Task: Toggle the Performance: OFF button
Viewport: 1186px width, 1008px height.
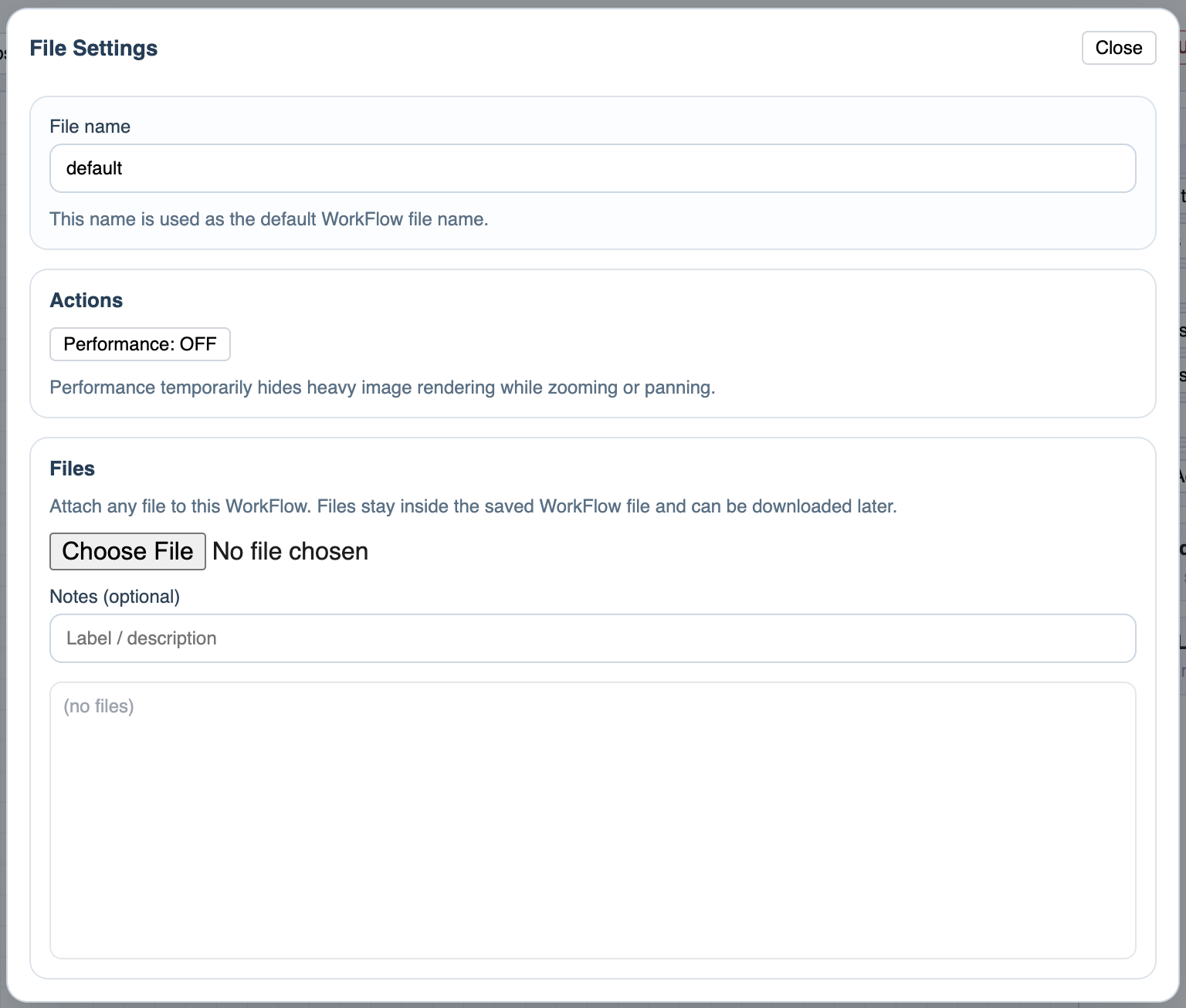Action: pos(140,344)
